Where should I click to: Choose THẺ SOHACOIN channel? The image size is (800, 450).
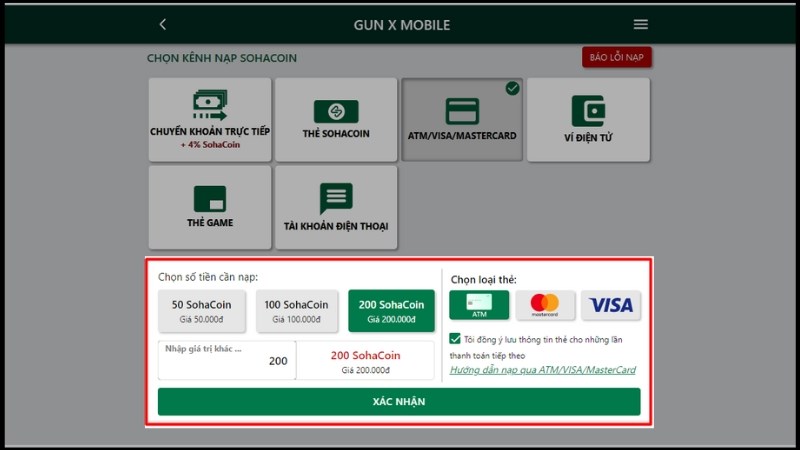point(336,119)
